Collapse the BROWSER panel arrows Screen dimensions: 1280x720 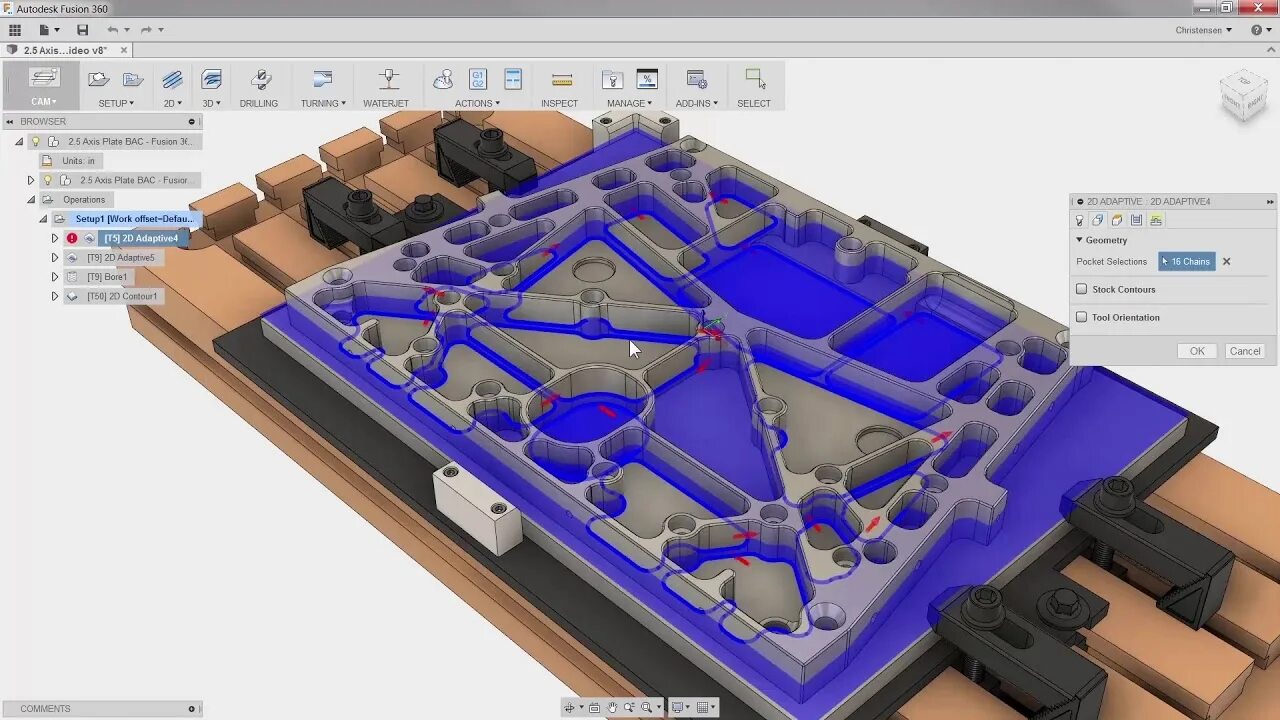[9, 122]
